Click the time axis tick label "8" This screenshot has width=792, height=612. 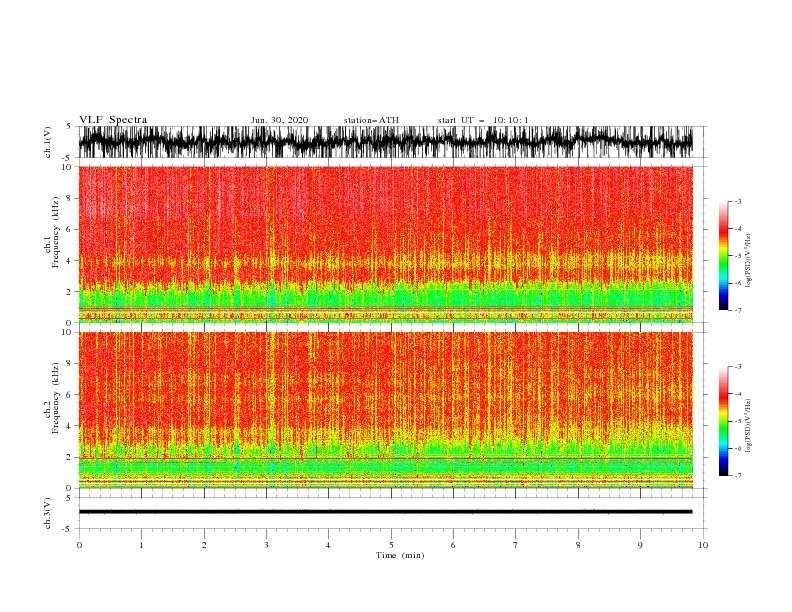point(578,545)
